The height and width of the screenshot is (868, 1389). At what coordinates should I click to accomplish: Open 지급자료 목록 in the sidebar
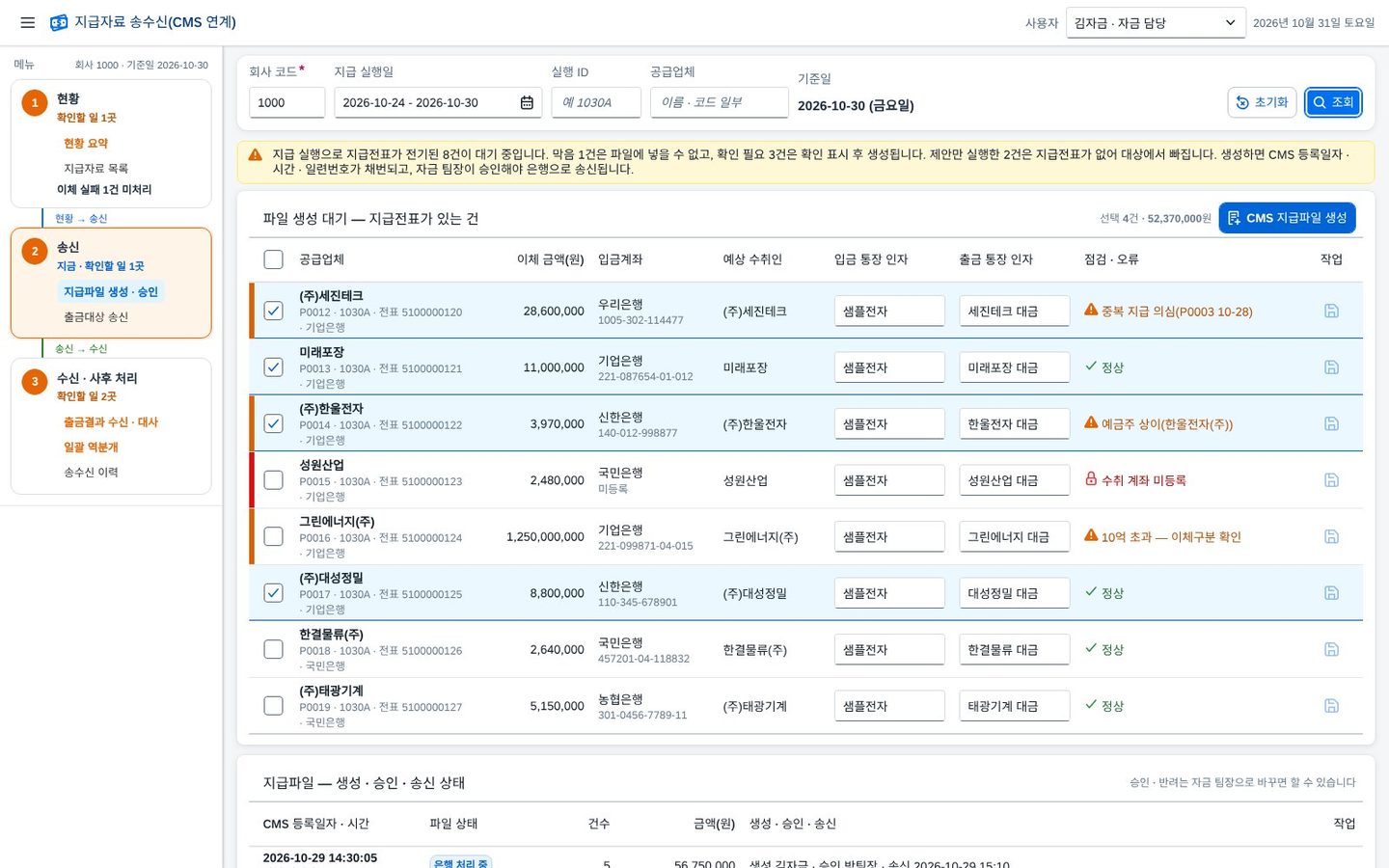pyautogui.click(x=95, y=169)
